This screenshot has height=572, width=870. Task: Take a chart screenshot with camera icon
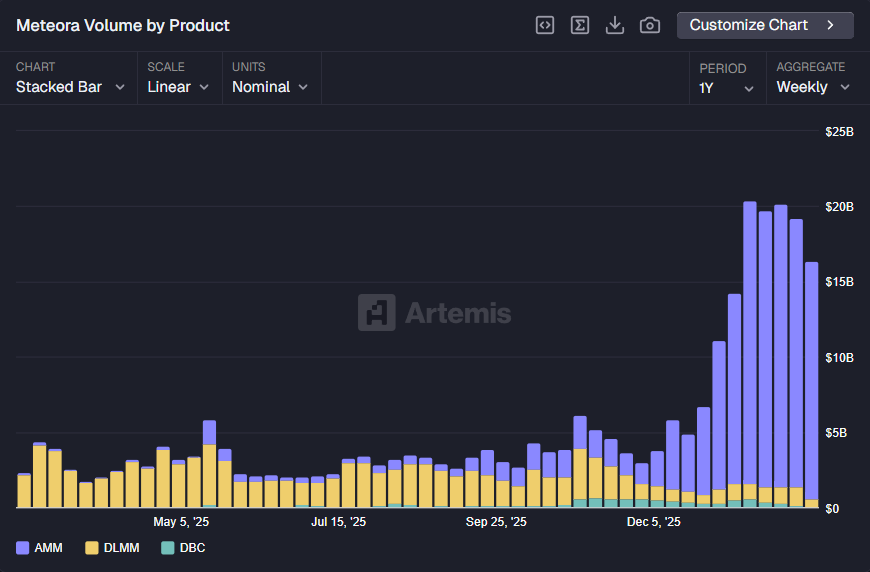pyautogui.click(x=650, y=25)
